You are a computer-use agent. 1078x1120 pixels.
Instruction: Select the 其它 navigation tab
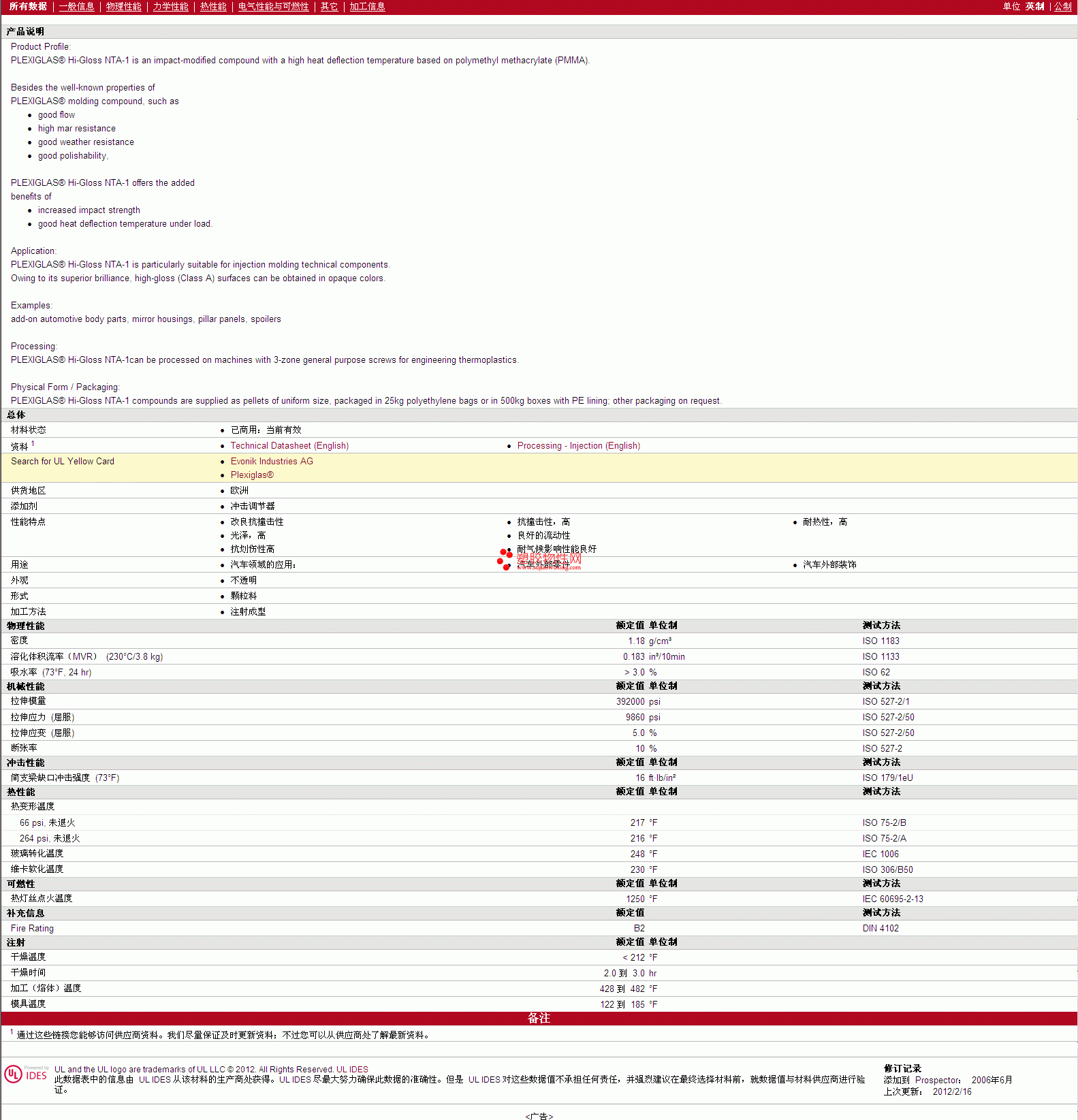pyautogui.click(x=330, y=6)
